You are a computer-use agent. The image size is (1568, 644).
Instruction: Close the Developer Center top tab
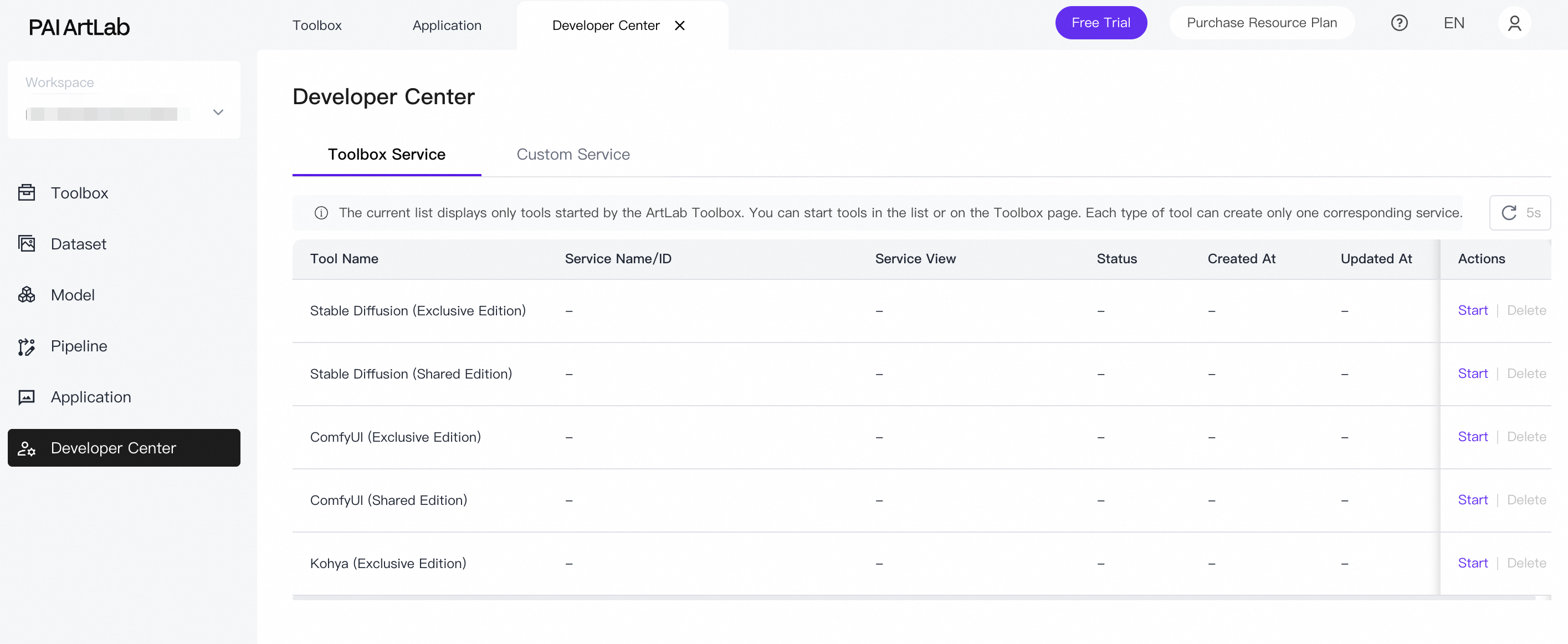tap(680, 25)
